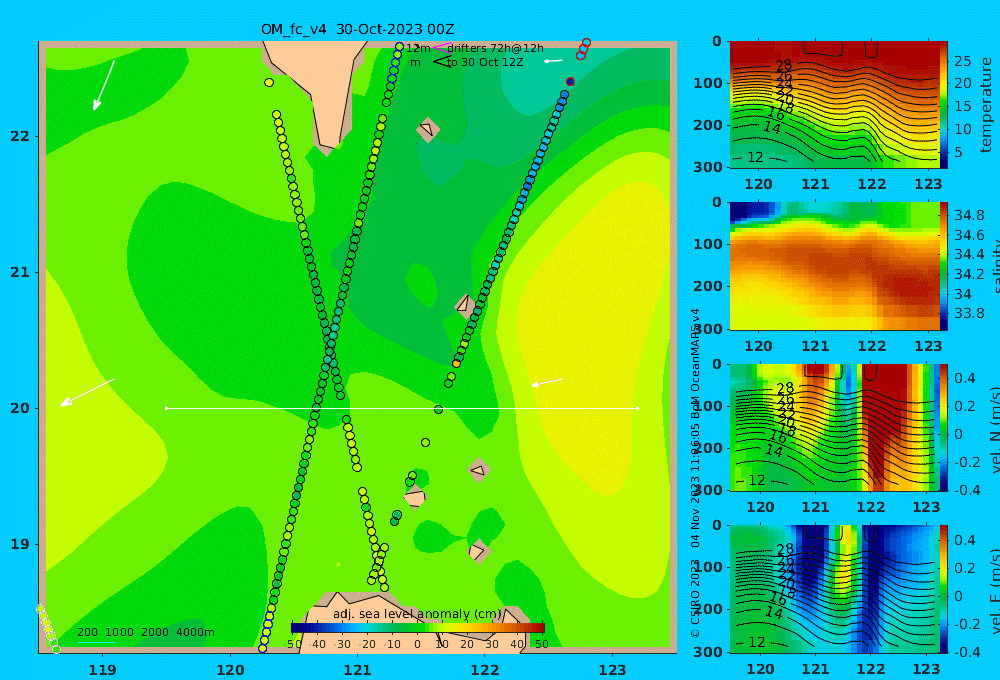This screenshot has height=680, width=1000.
Task: Click longitude label 122 below the main map
Action: pyautogui.click(x=485, y=670)
